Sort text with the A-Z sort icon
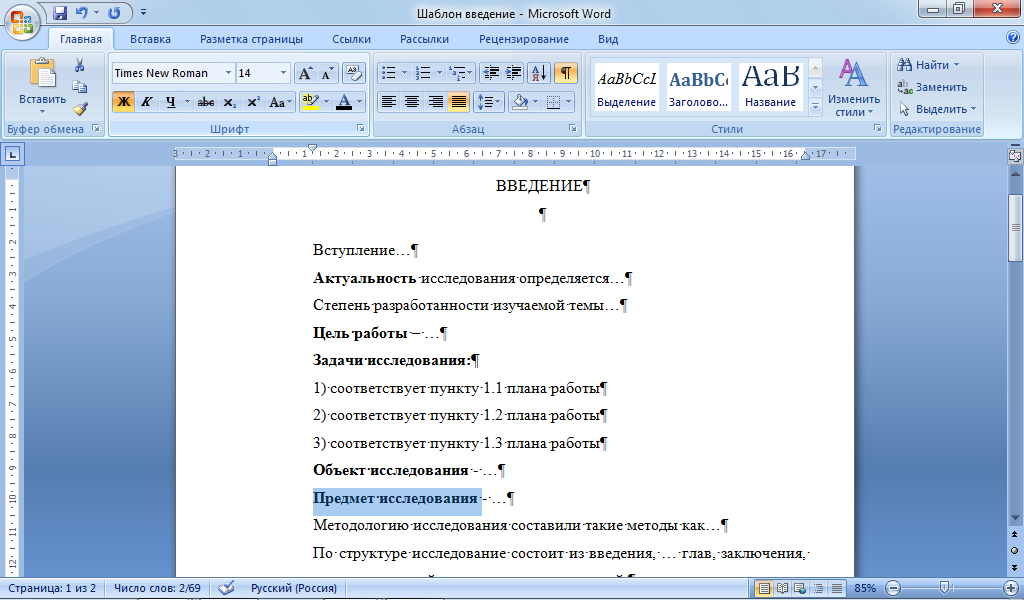 pos(539,73)
